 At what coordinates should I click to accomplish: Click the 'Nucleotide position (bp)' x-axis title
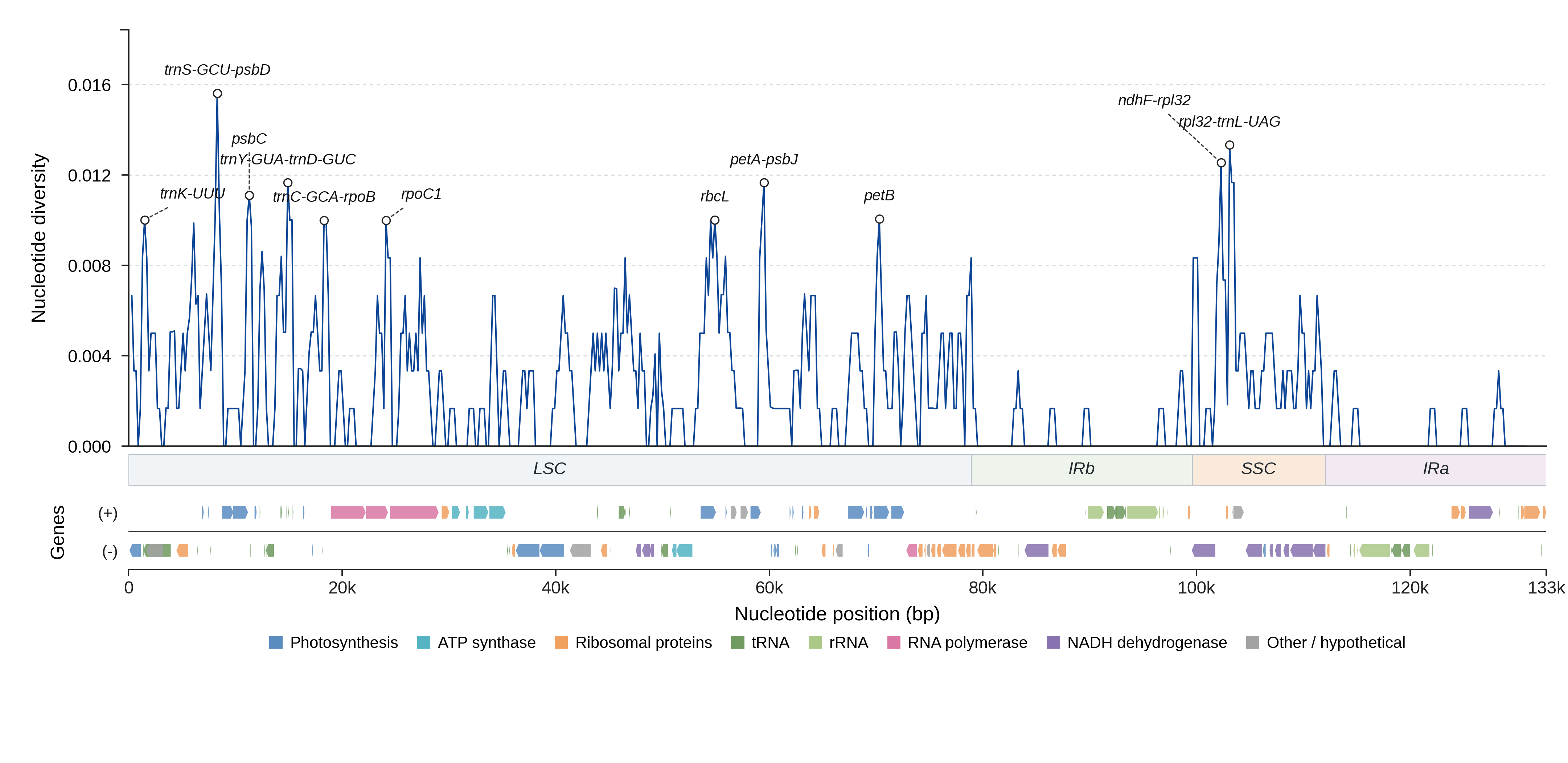(837, 614)
